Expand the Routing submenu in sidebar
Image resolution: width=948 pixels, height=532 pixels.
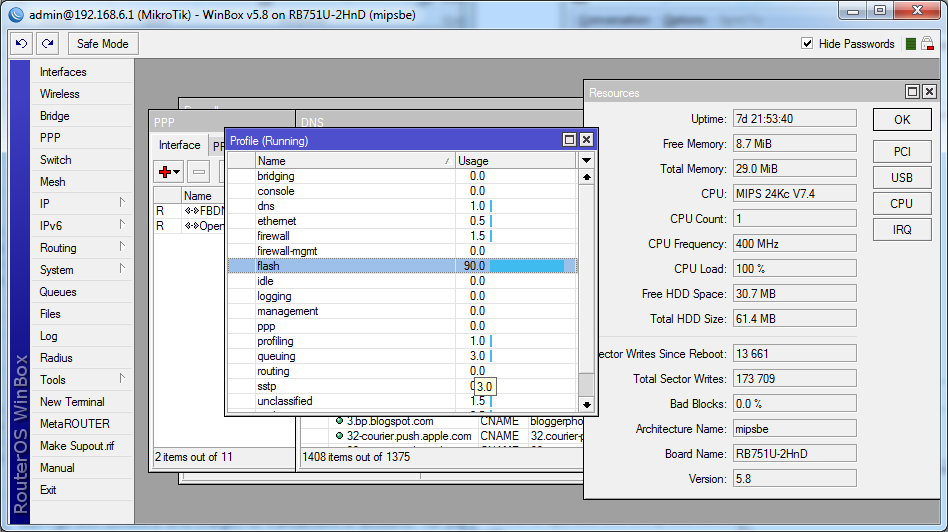122,246
